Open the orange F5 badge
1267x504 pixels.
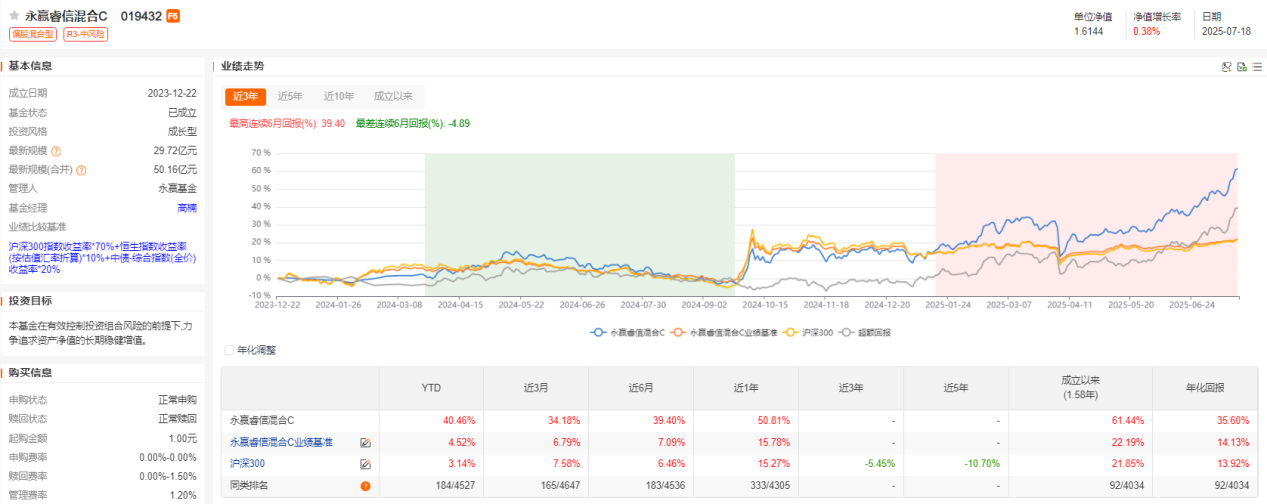pyautogui.click(x=173, y=16)
